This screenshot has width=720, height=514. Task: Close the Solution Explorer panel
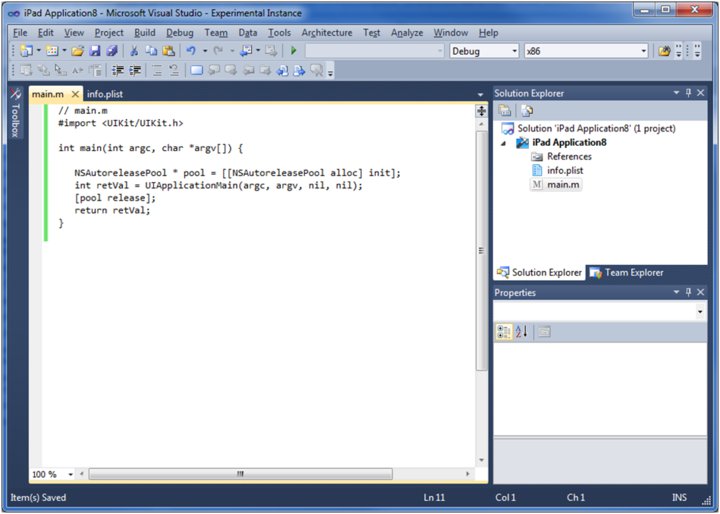[701, 93]
